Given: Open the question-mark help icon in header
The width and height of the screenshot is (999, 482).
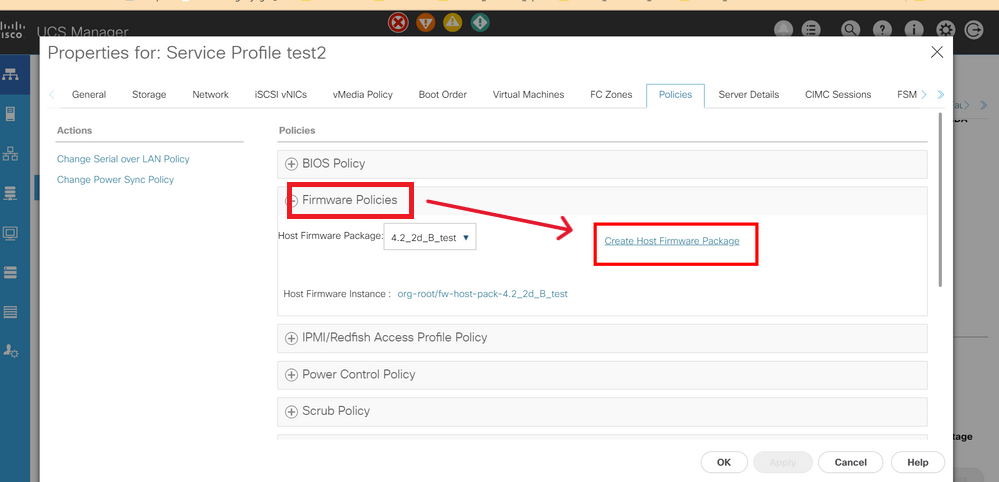Looking at the screenshot, I should pos(882,29).
